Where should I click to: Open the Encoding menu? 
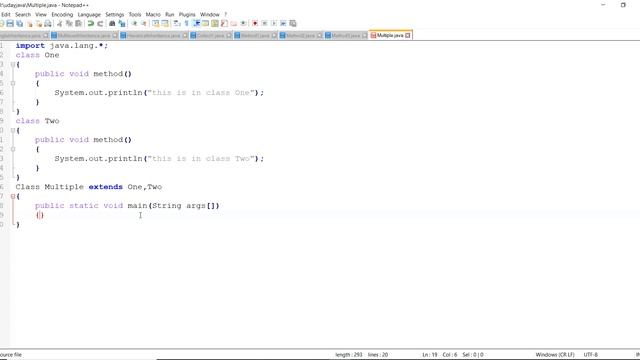[62, 14]
